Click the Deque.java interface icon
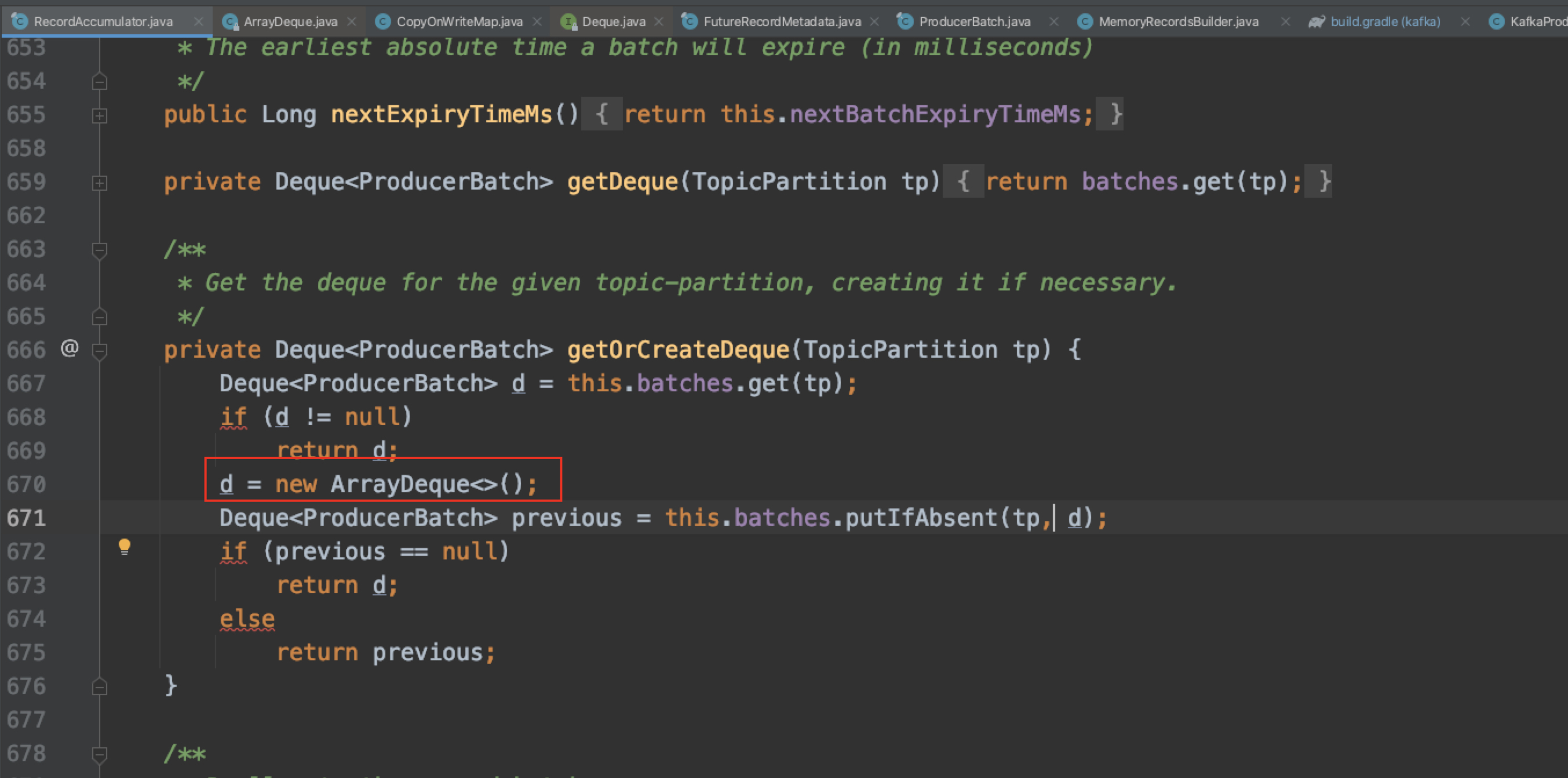 coord(568,22)
